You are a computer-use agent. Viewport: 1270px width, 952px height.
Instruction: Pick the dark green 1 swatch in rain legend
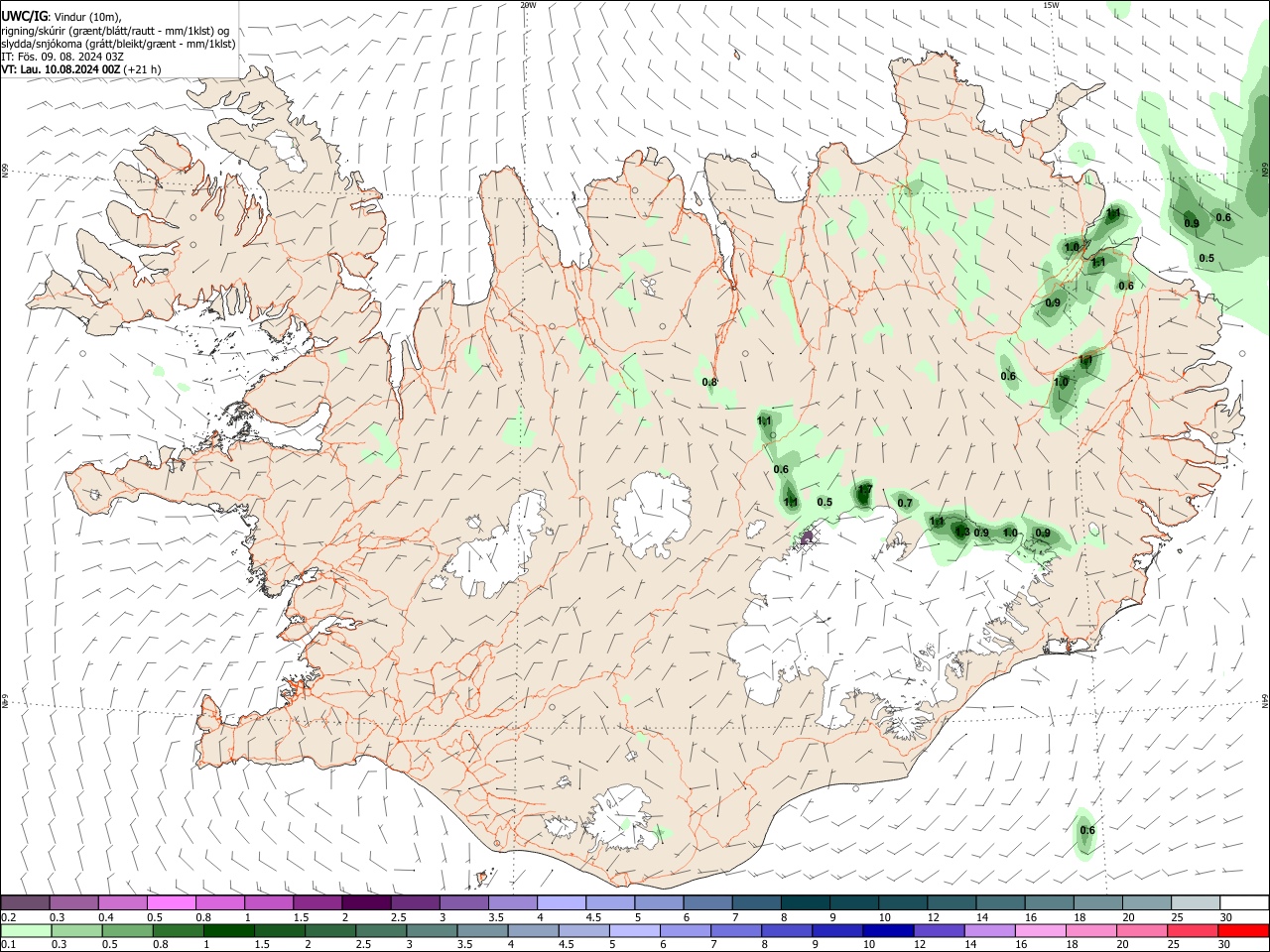[228, 930]
